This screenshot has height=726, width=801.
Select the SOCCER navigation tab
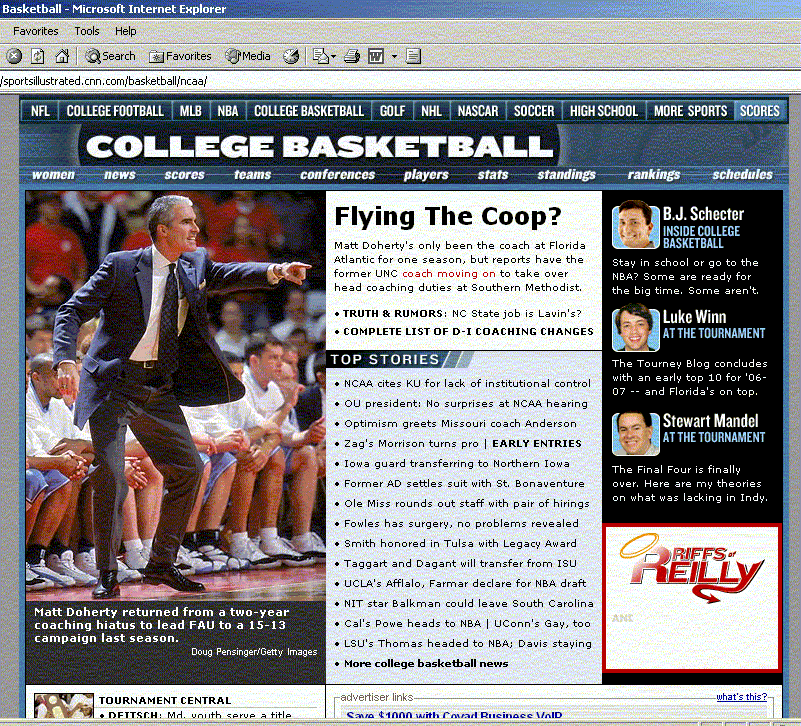[x=534, y=111]
